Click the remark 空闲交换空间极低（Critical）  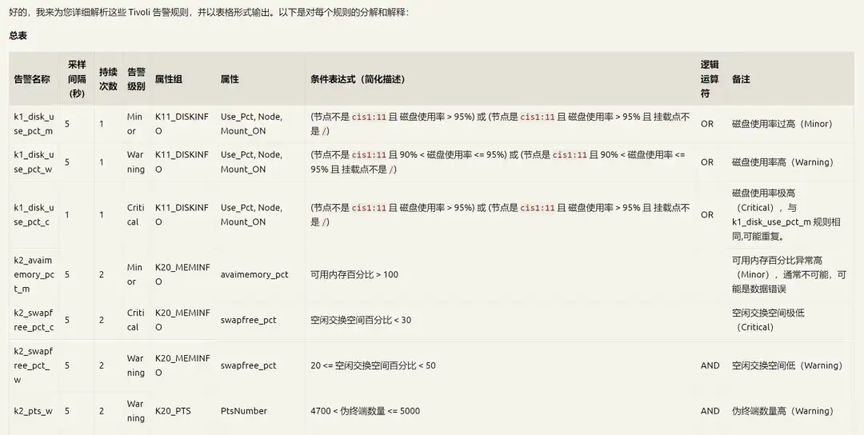pyautogui.click(x=768, y=320)
